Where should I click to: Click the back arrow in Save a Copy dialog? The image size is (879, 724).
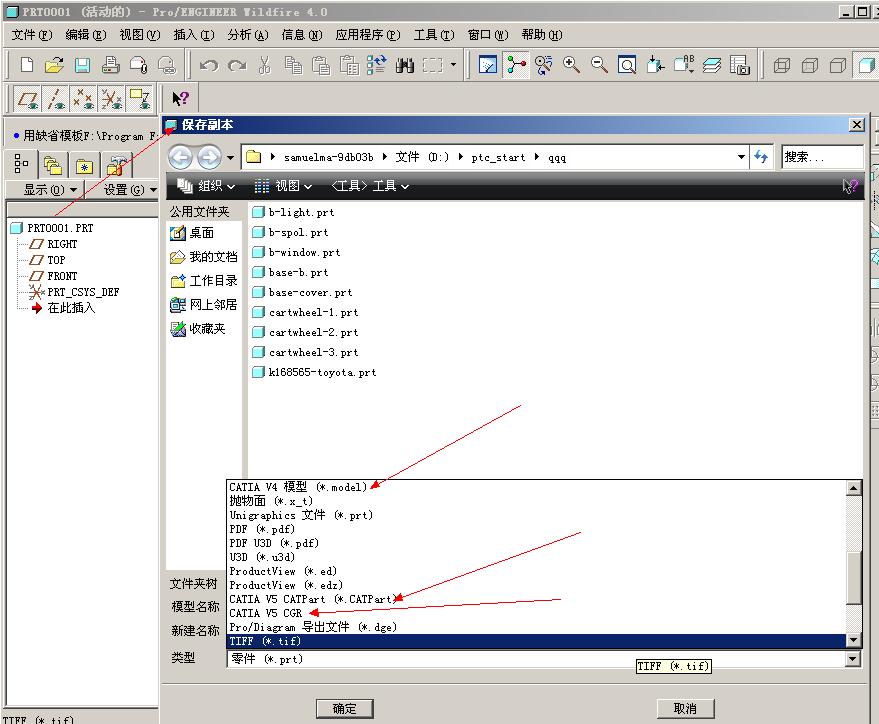coord(180,157)
